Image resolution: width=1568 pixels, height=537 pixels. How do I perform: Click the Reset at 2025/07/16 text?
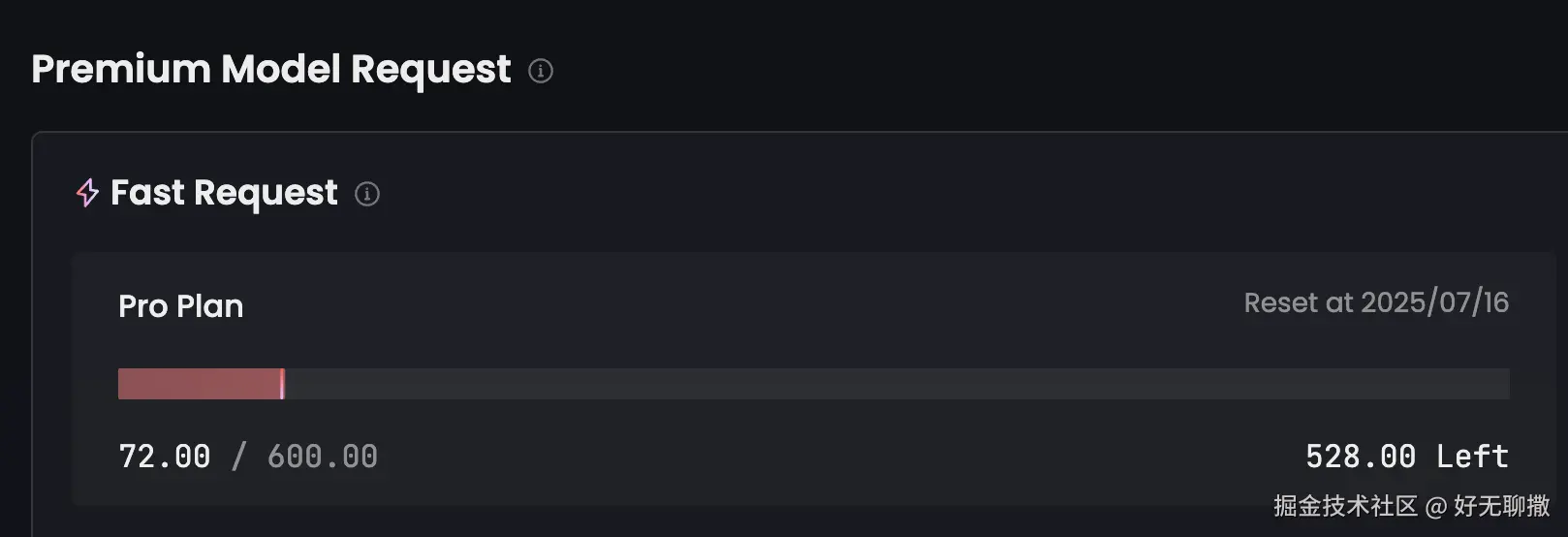tap(1375, 302)
